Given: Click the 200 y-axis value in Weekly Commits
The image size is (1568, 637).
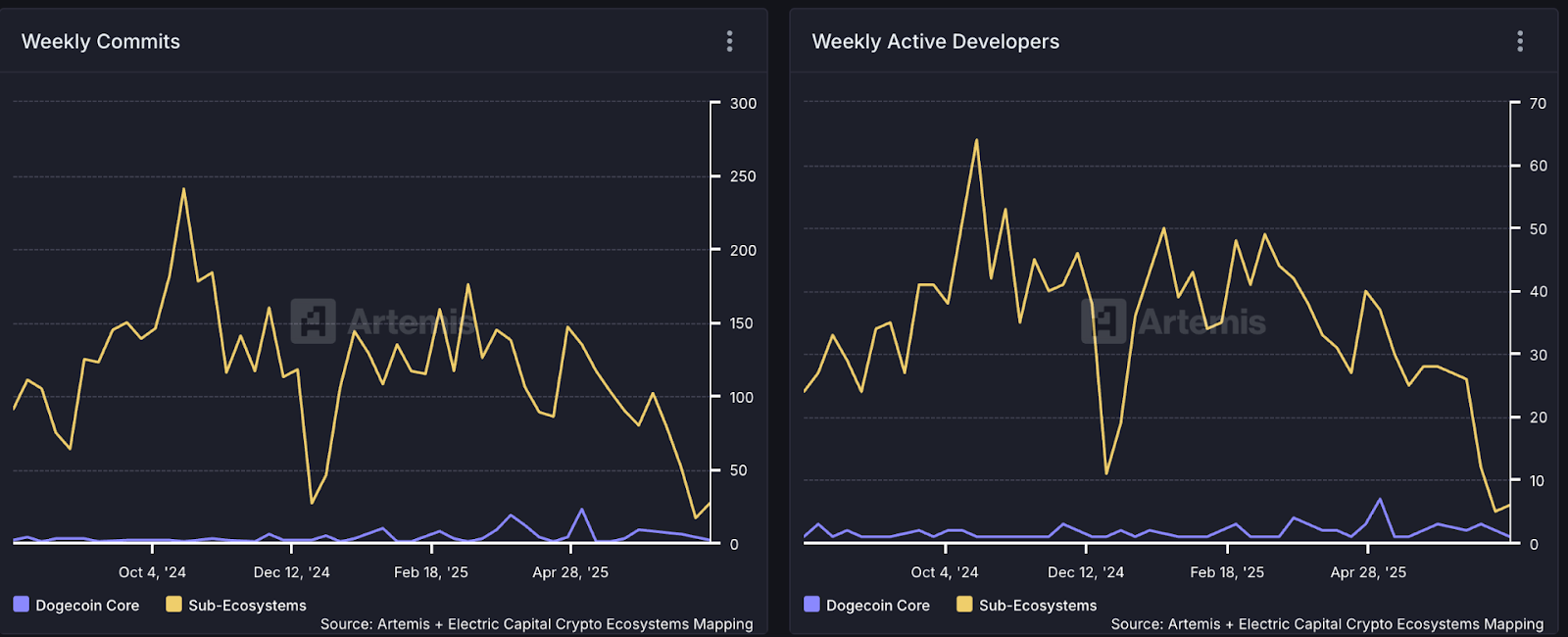Looking at the screenshot, I should coord(743,250).
